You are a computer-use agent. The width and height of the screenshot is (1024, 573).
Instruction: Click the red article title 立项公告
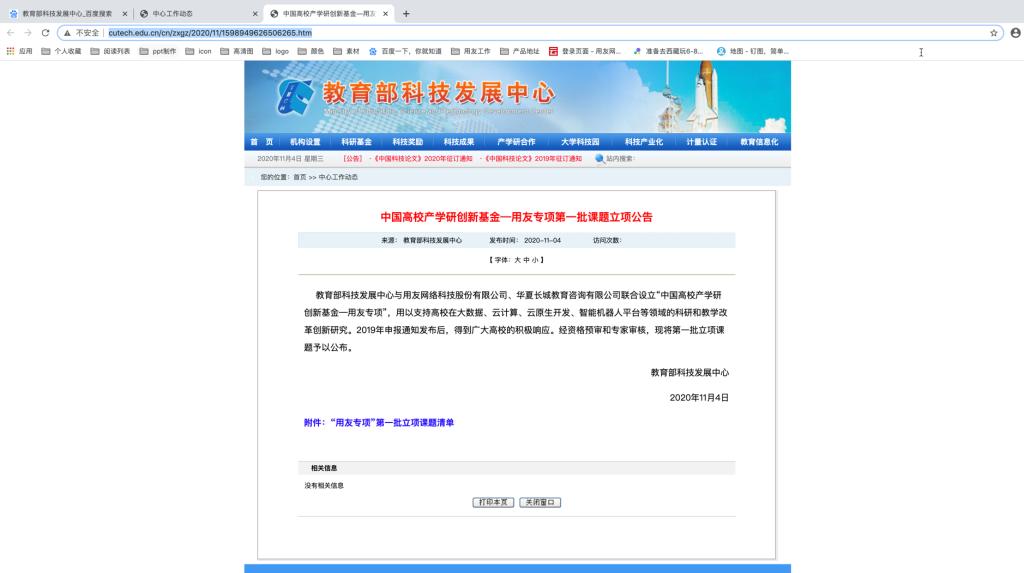pyautogui.click(x=516, y=217)
